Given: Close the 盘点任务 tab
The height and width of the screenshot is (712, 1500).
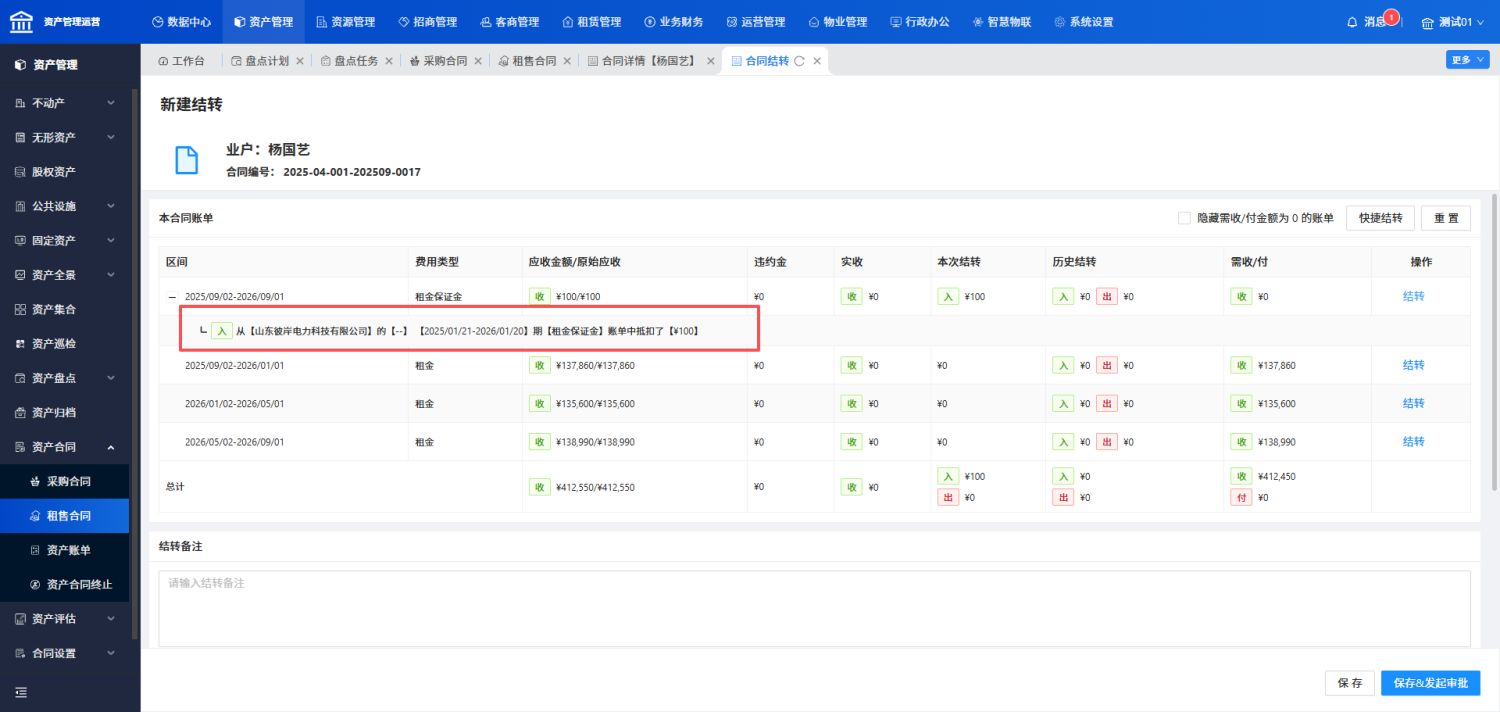Looking at the screenshot, I should click(x=389, y=61).
